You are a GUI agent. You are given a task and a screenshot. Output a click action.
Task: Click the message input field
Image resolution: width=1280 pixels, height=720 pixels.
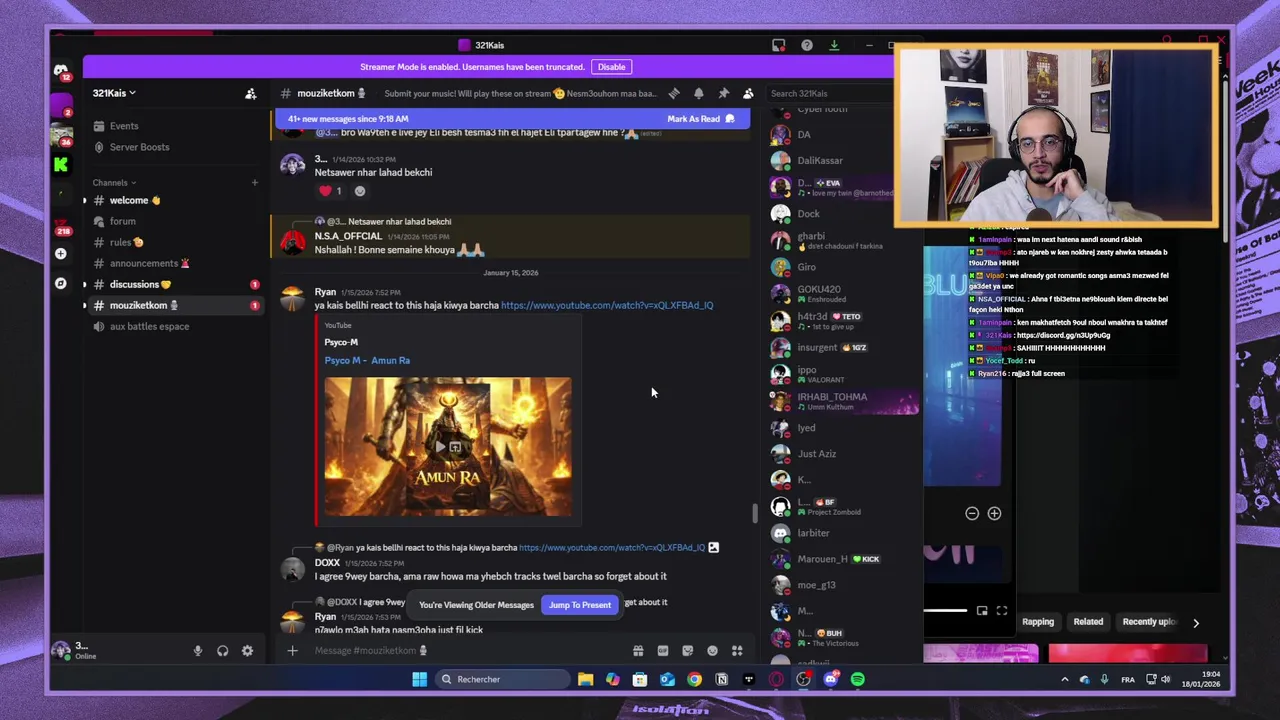point(470,651)
